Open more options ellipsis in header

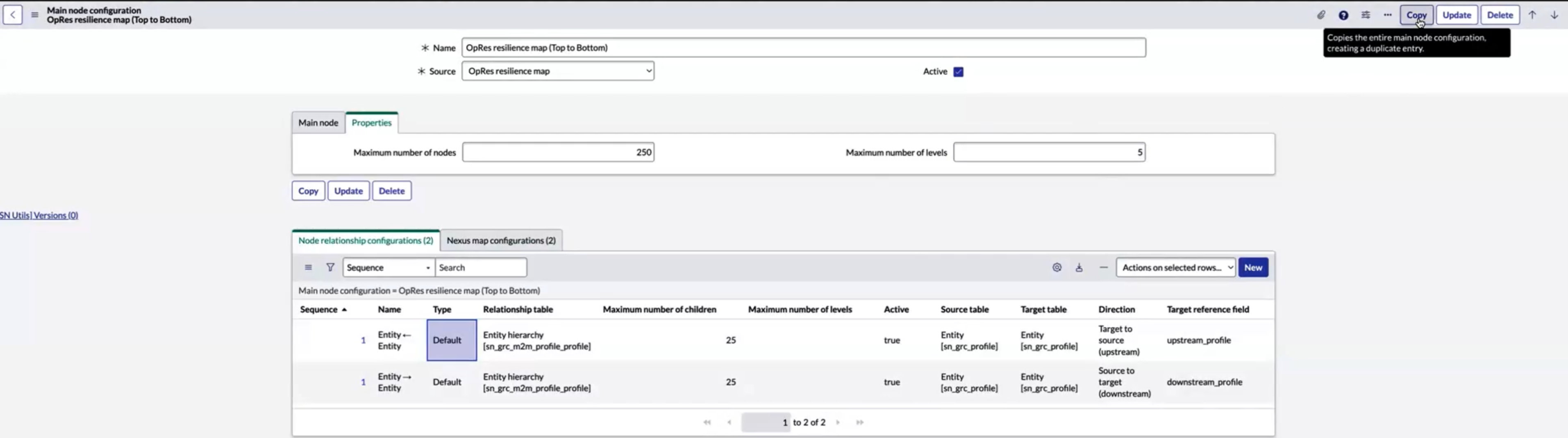[1388, 15]
